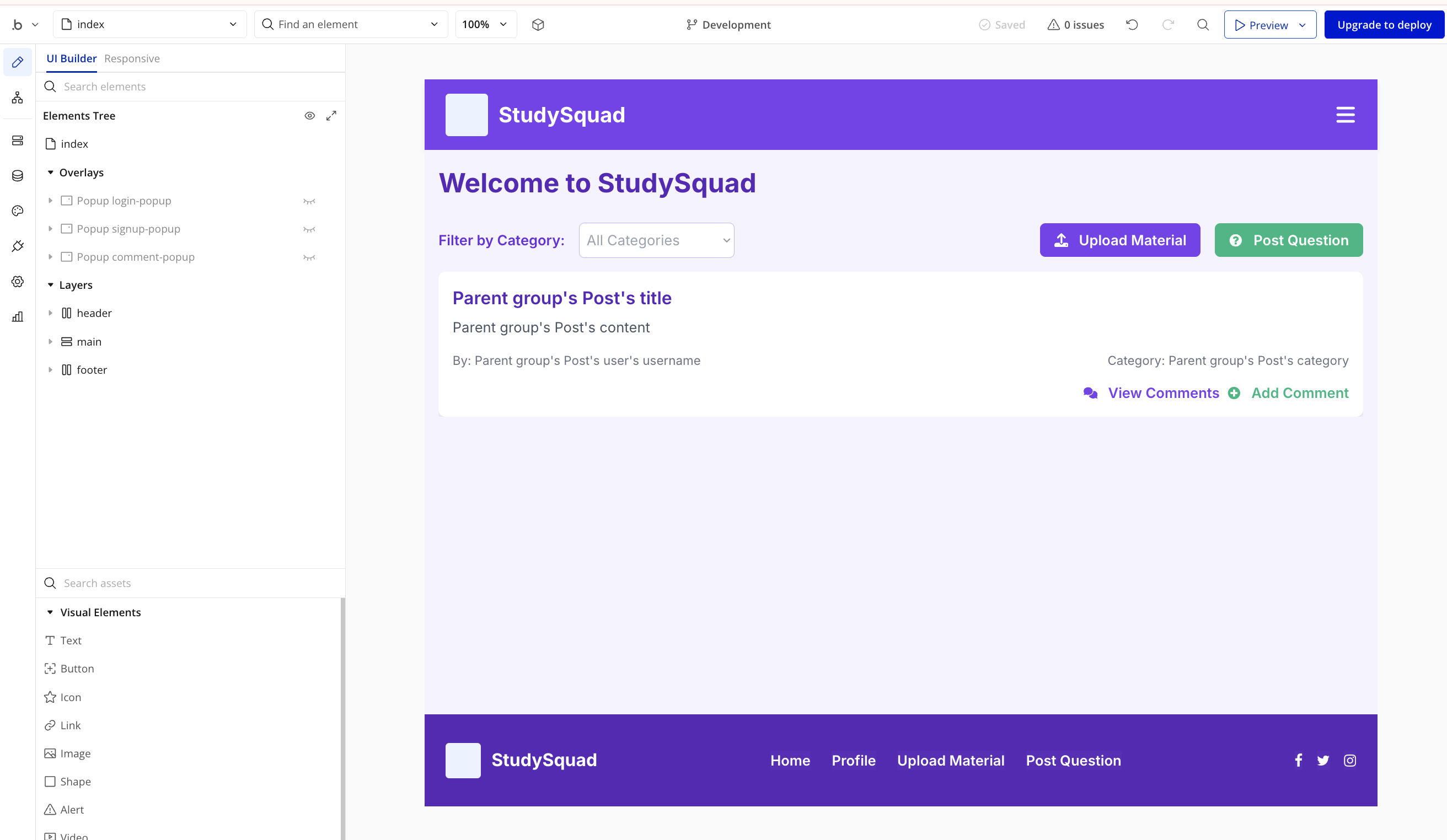Open the All Categories dropdown
Screen dimensions: 1447x840
click(x=656, y=240)
